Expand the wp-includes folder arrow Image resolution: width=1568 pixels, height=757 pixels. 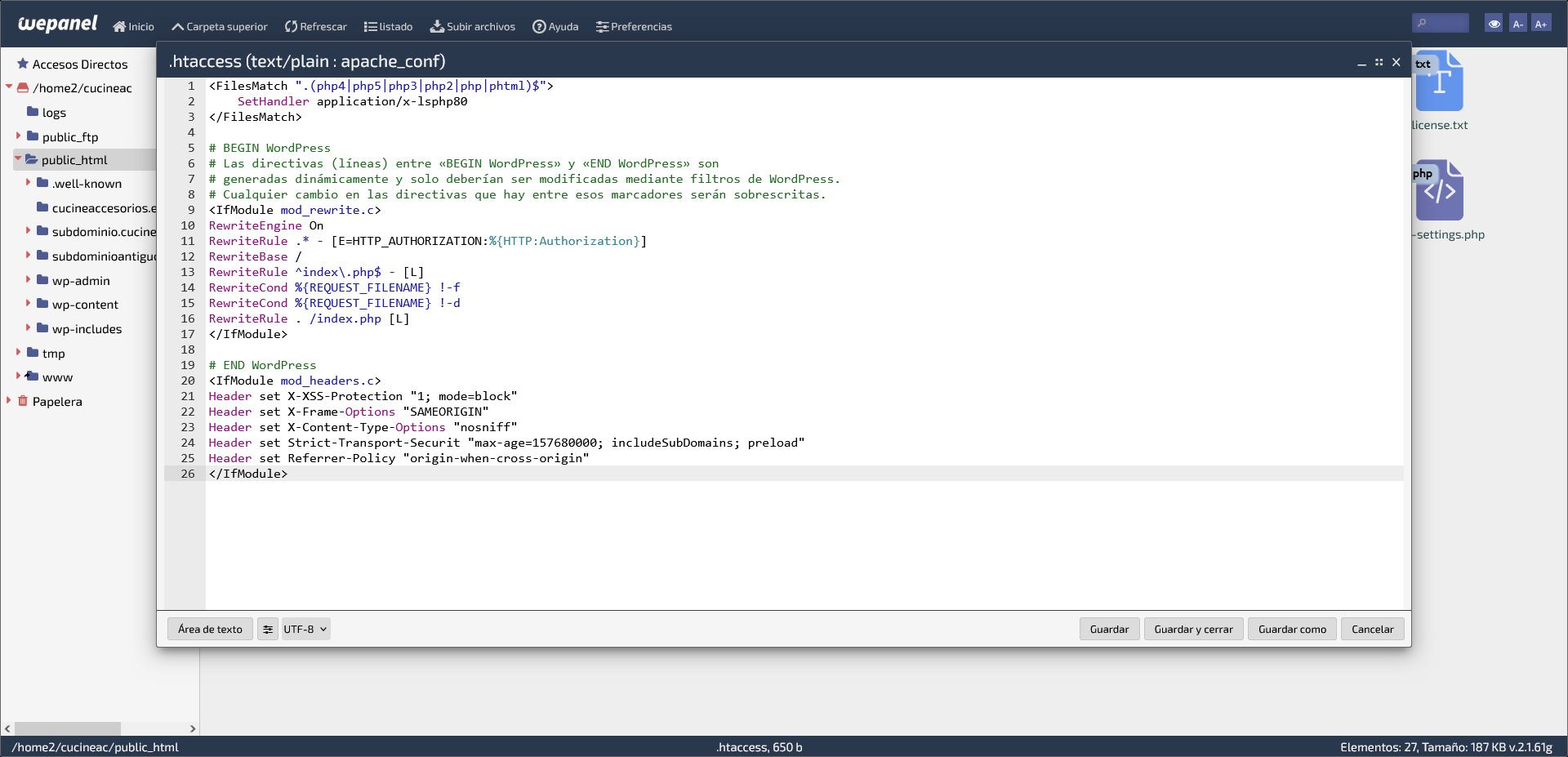pos(28,327)
